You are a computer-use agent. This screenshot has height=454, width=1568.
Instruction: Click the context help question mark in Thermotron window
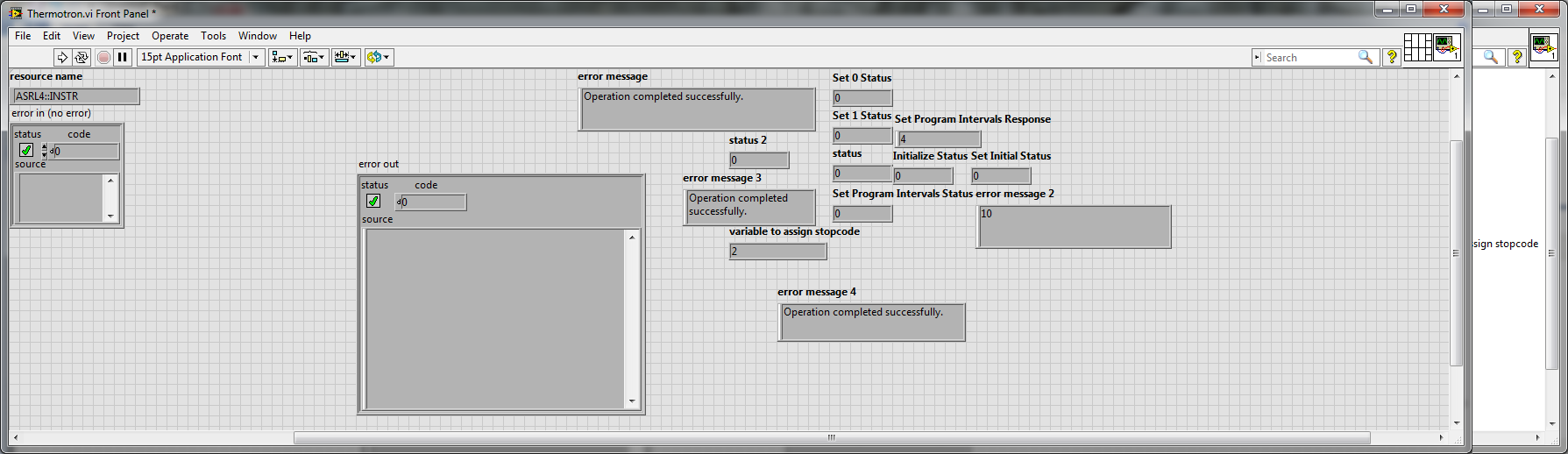(x=1391, y=57)
